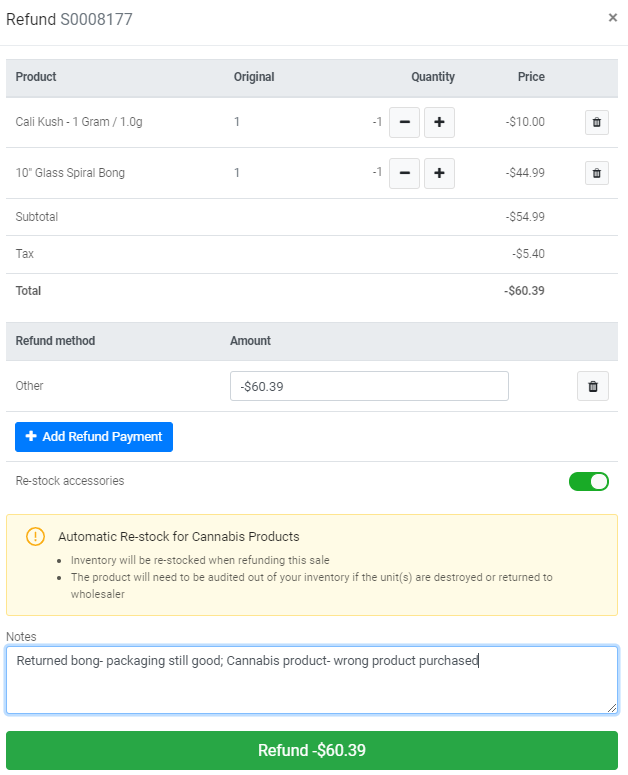
Task: Submit the Refund -$60.39 button
Action: (x=312, y=750)
